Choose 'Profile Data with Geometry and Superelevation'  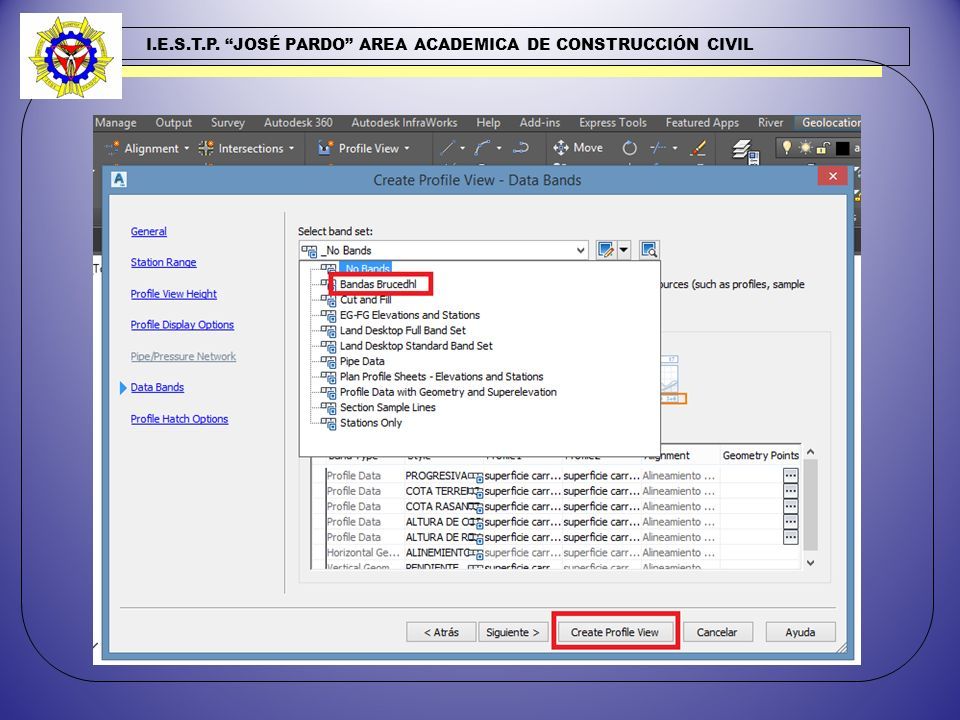(448, 392)
